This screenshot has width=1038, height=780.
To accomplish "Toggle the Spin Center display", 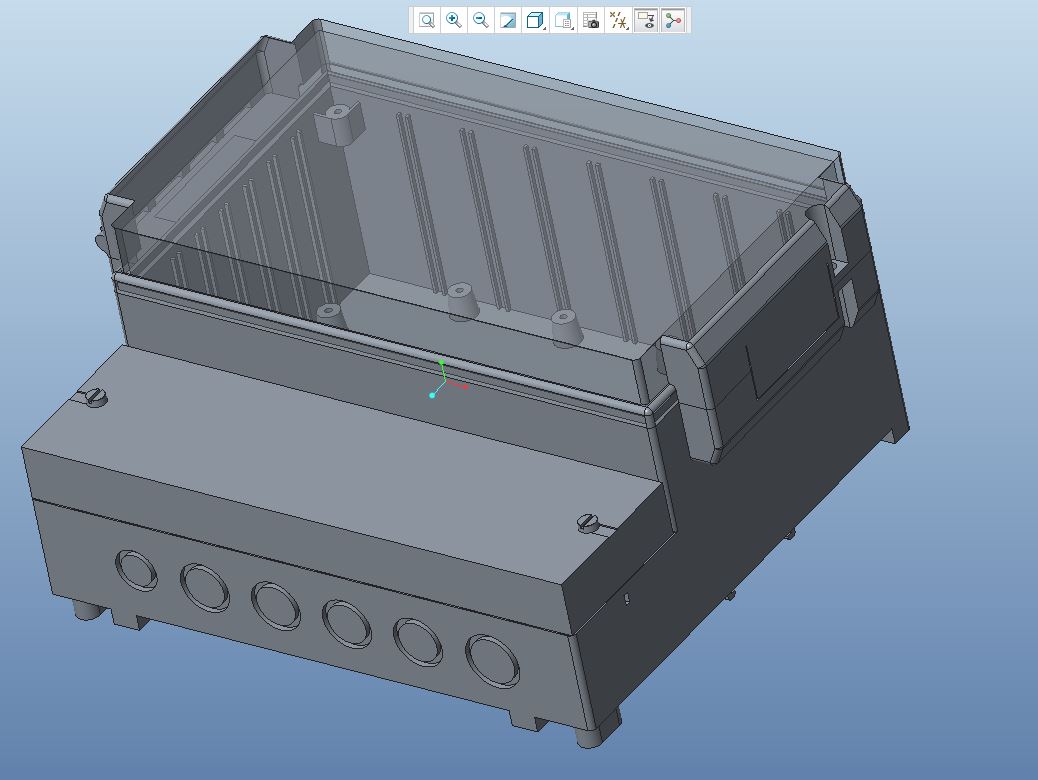I will click(673, 21).
